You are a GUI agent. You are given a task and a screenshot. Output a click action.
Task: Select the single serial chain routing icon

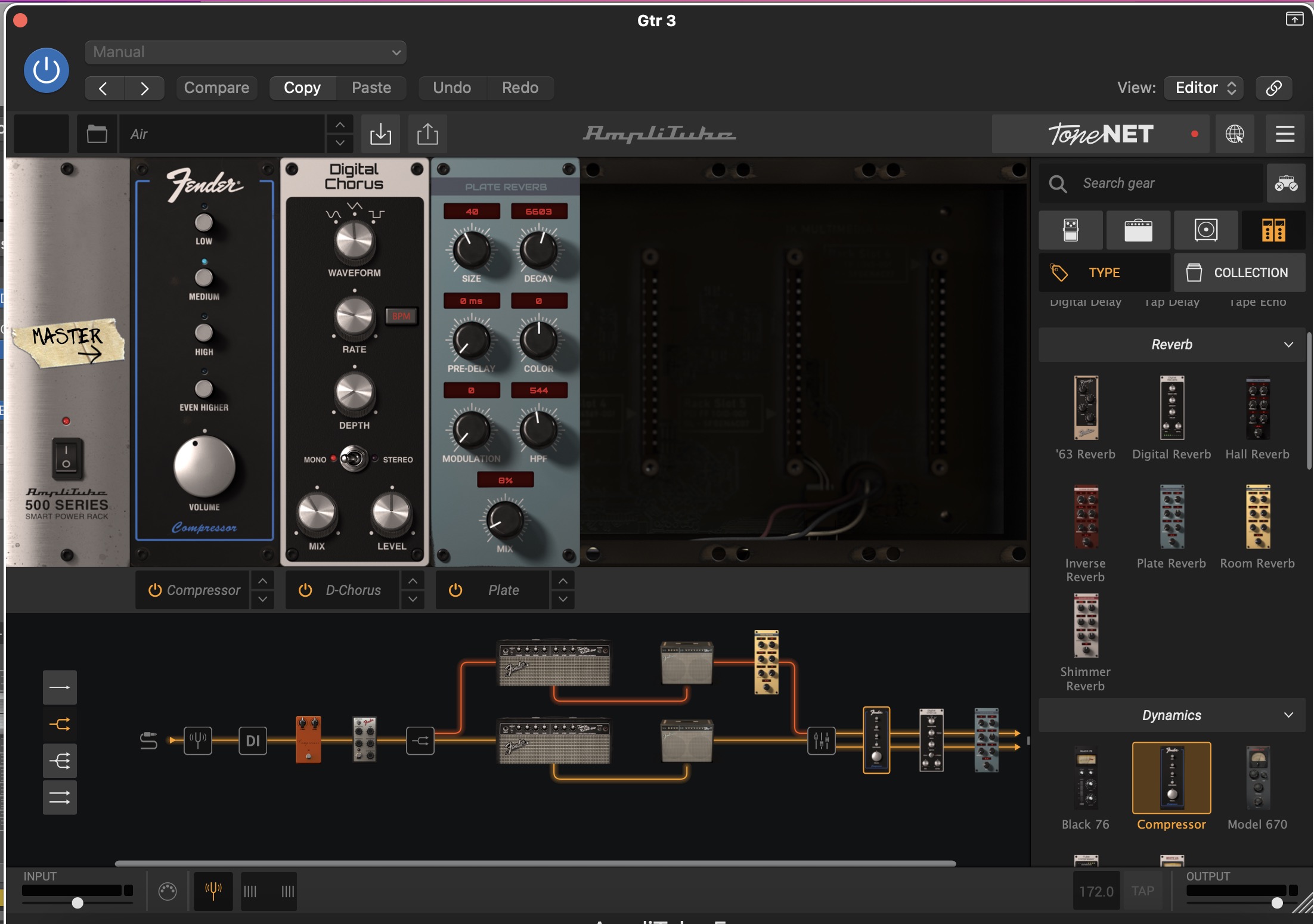60,687
